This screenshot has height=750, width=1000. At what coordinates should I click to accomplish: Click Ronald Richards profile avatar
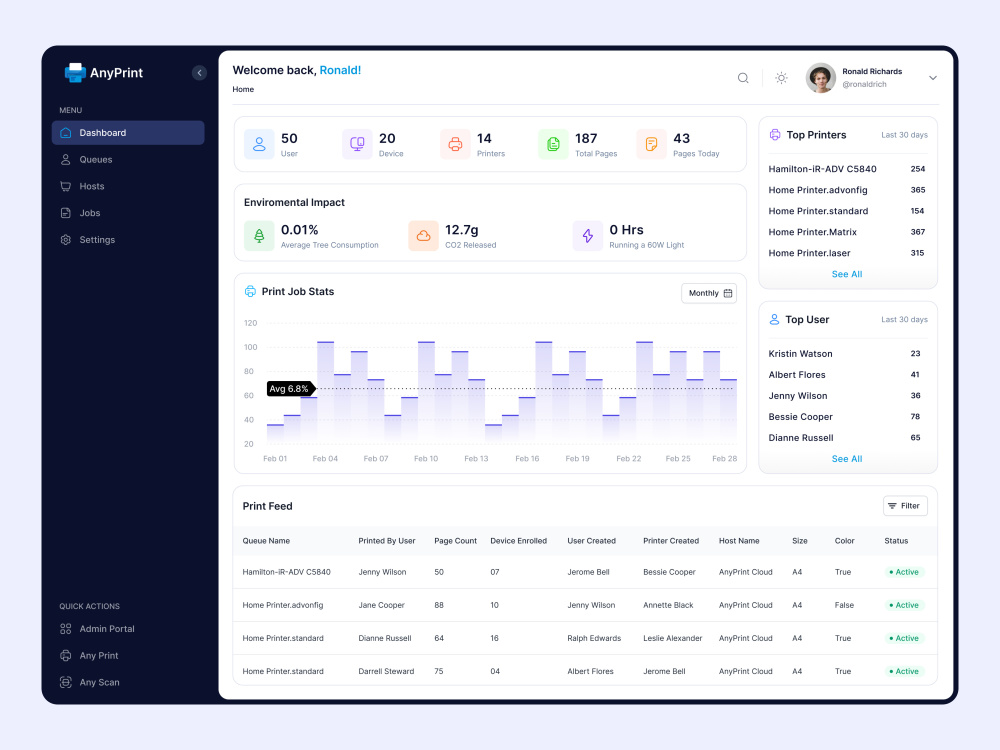point(821,78)
